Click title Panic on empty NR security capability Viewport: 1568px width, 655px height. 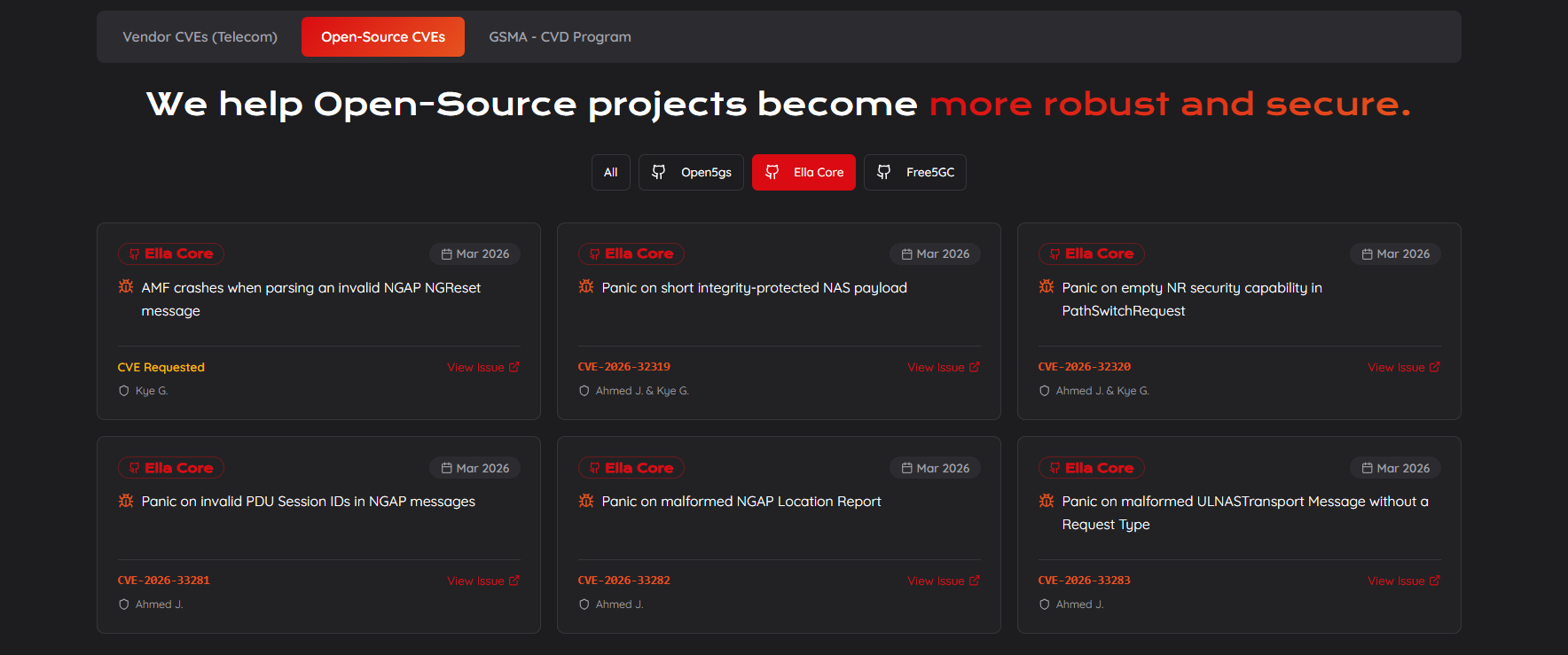tap(1192, 300)
